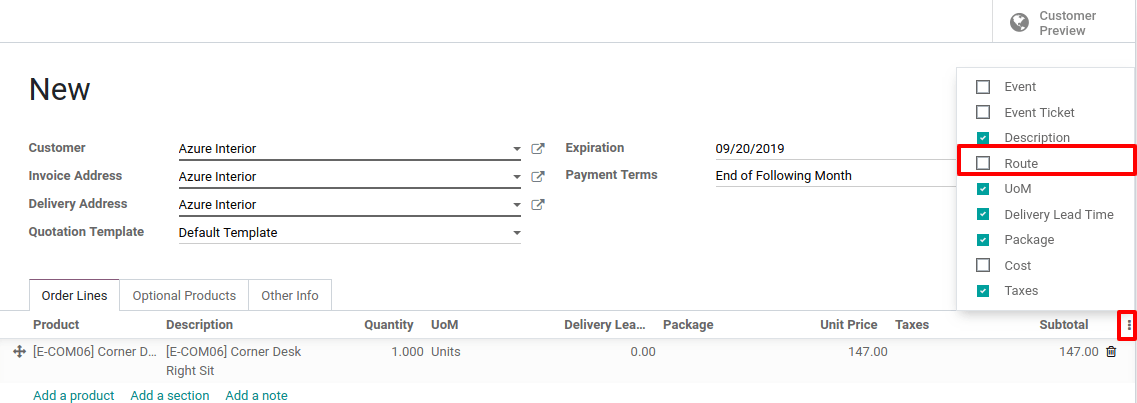1137x403 pixels.
Task: Click the drag handle on order line
Action: (19, 352)
